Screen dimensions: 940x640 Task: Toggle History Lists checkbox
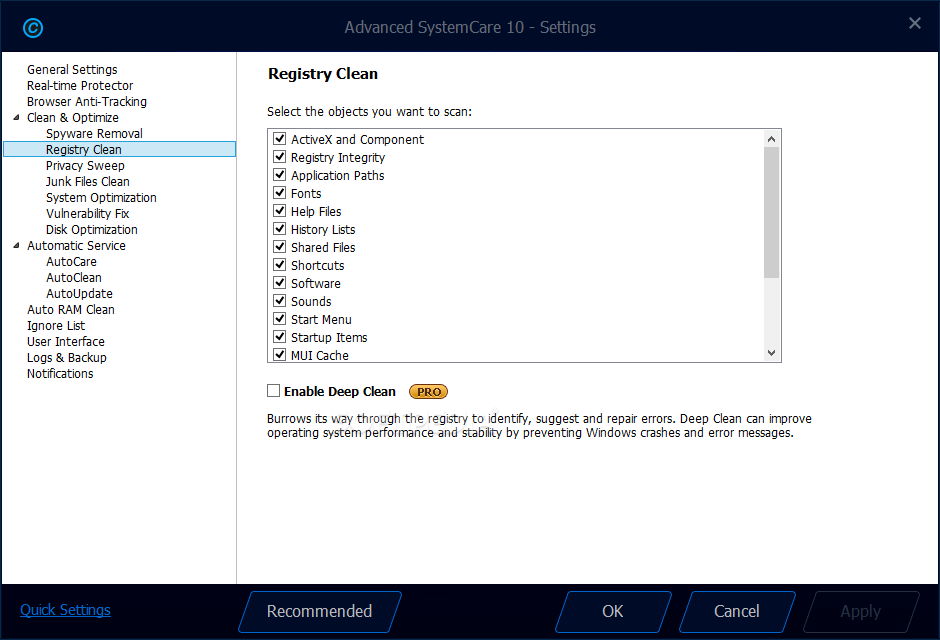(x=279, y=229)
